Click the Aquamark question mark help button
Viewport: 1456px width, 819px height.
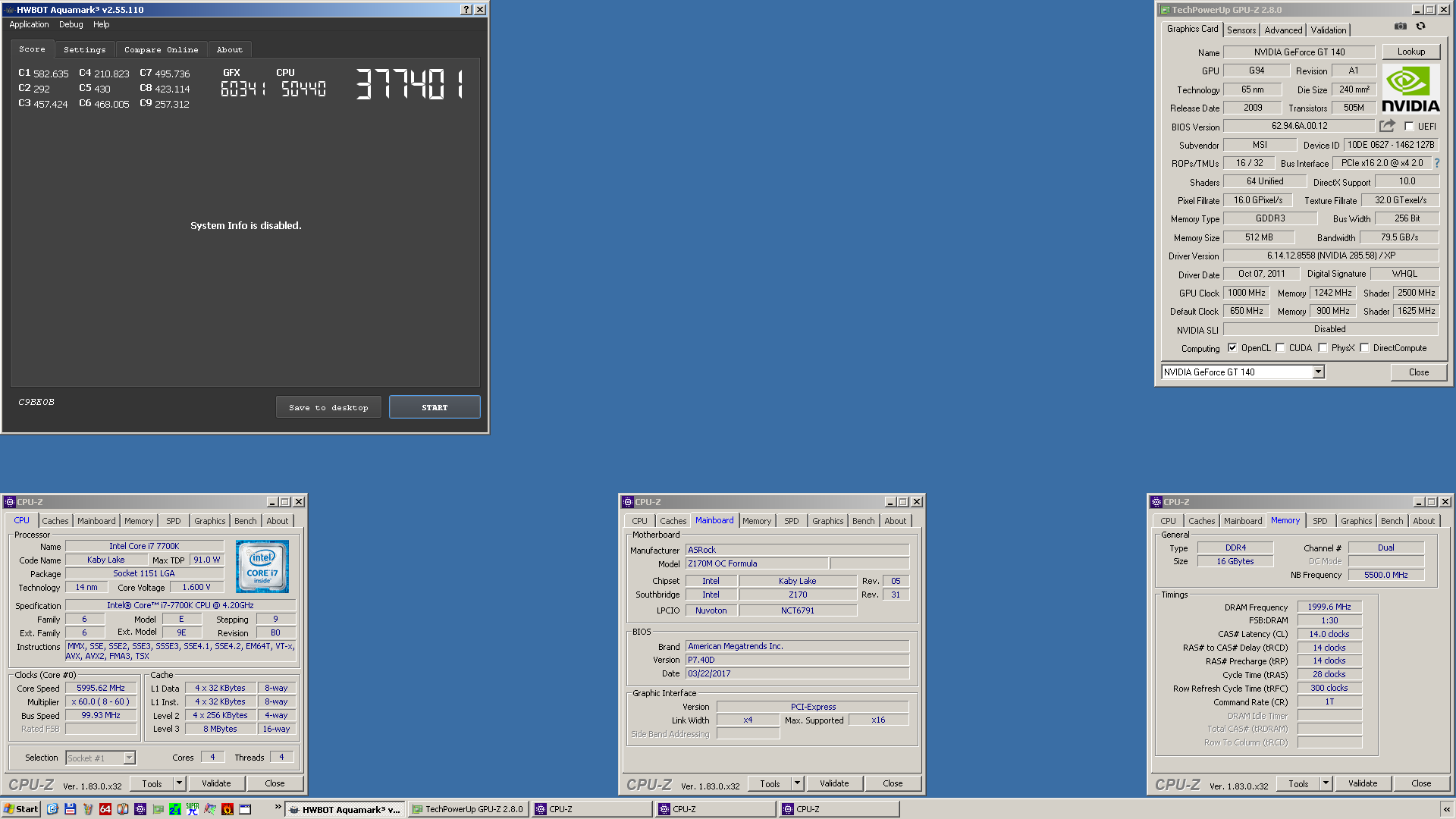pos(466,10)
